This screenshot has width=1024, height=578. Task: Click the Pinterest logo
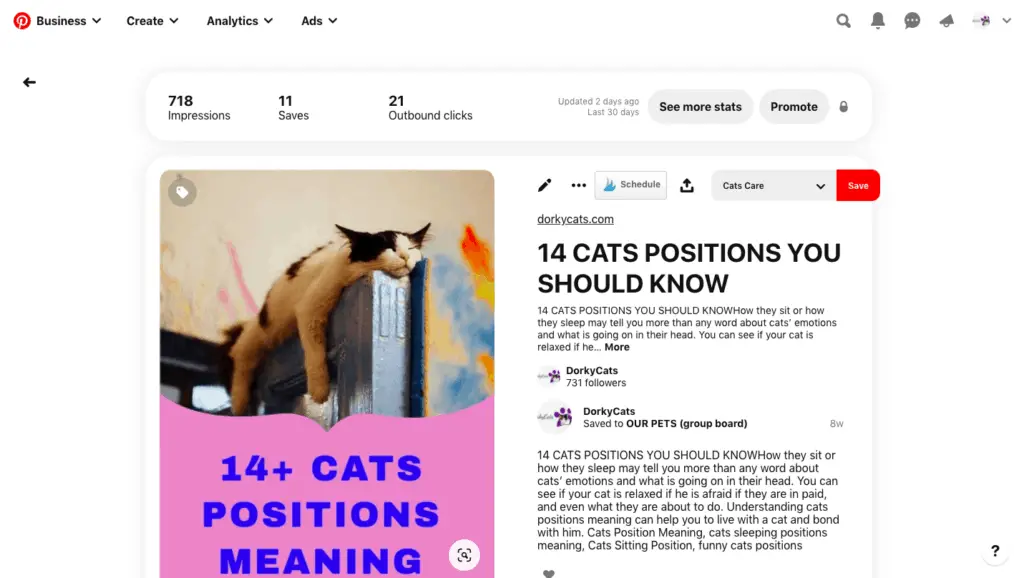point(22,21)
